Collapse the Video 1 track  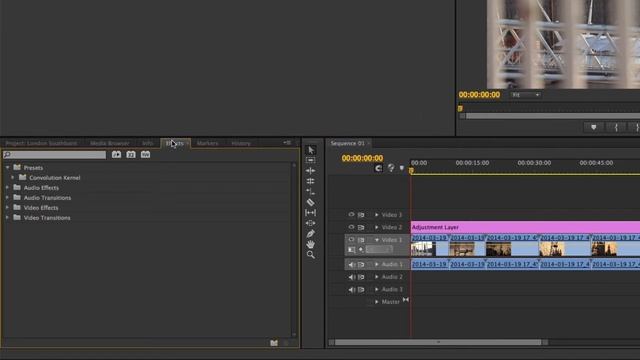[377, 240]
